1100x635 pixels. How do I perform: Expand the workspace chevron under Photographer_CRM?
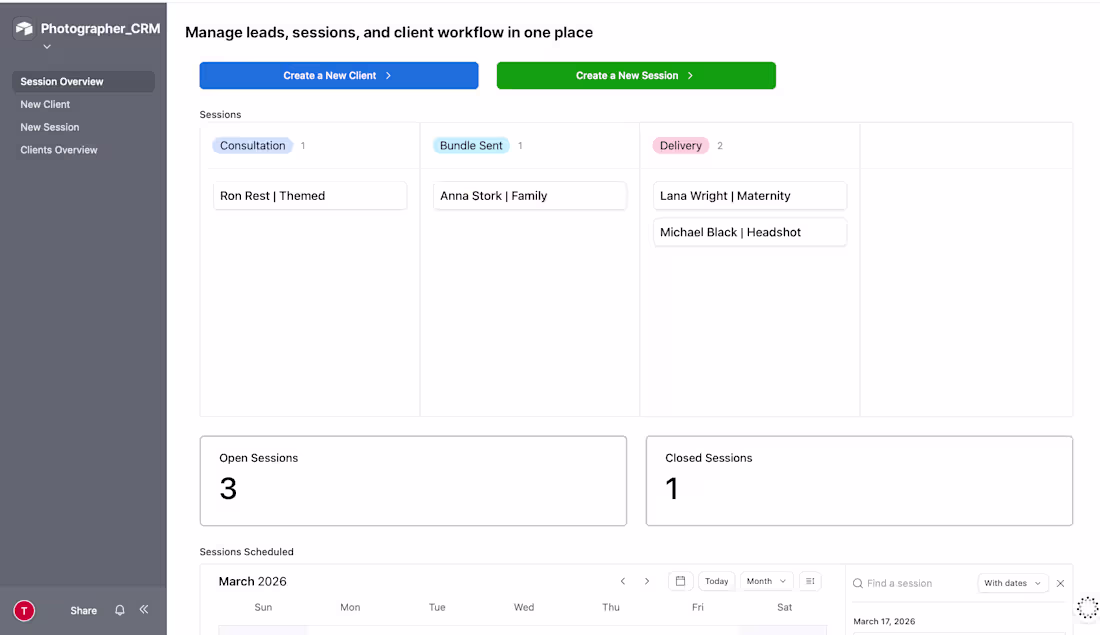click(x=46, y=46)
